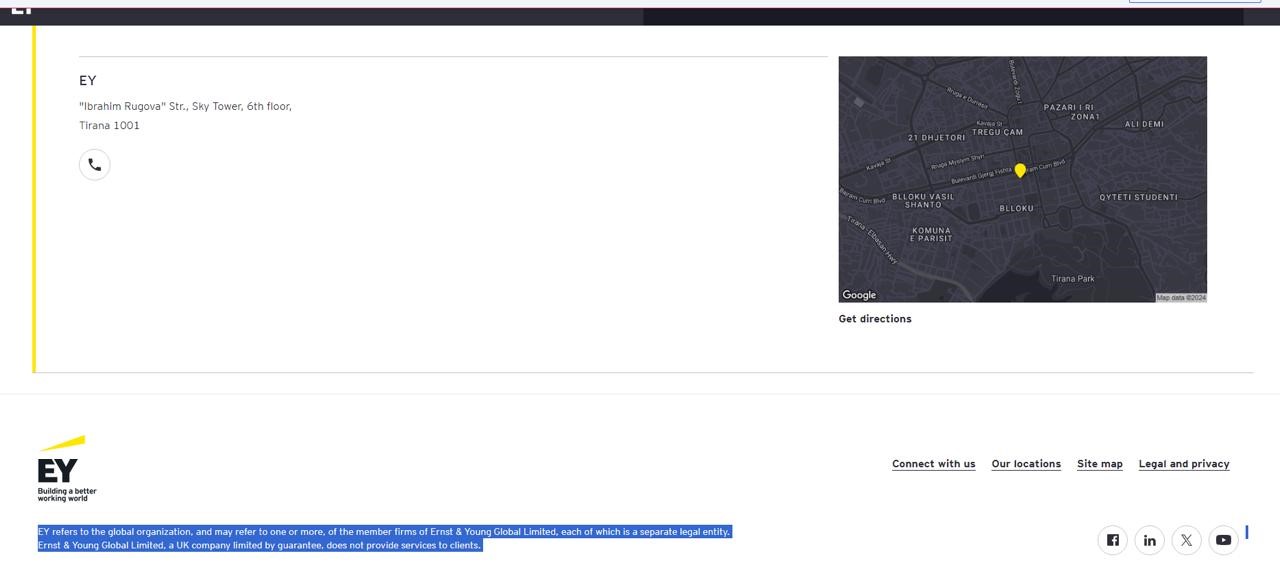This screenshot has height=579, width=1280.
Task: Open the Get directions link
Action: (875, 319)
